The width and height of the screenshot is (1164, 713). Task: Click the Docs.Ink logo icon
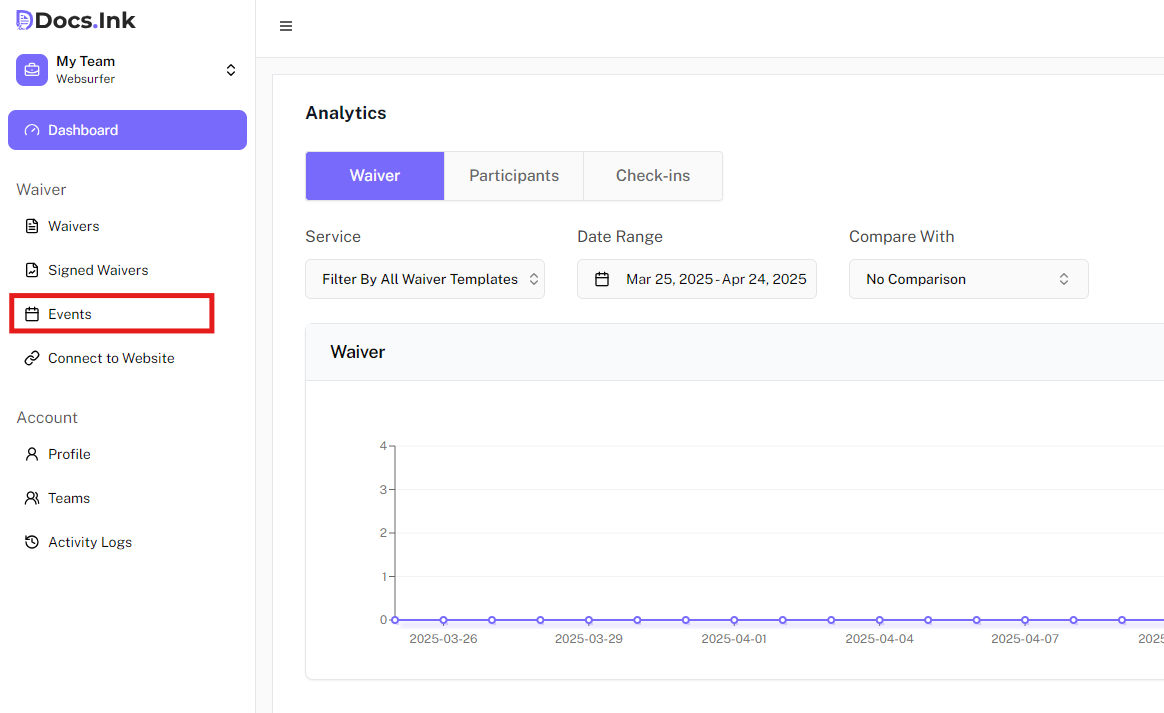24,20
